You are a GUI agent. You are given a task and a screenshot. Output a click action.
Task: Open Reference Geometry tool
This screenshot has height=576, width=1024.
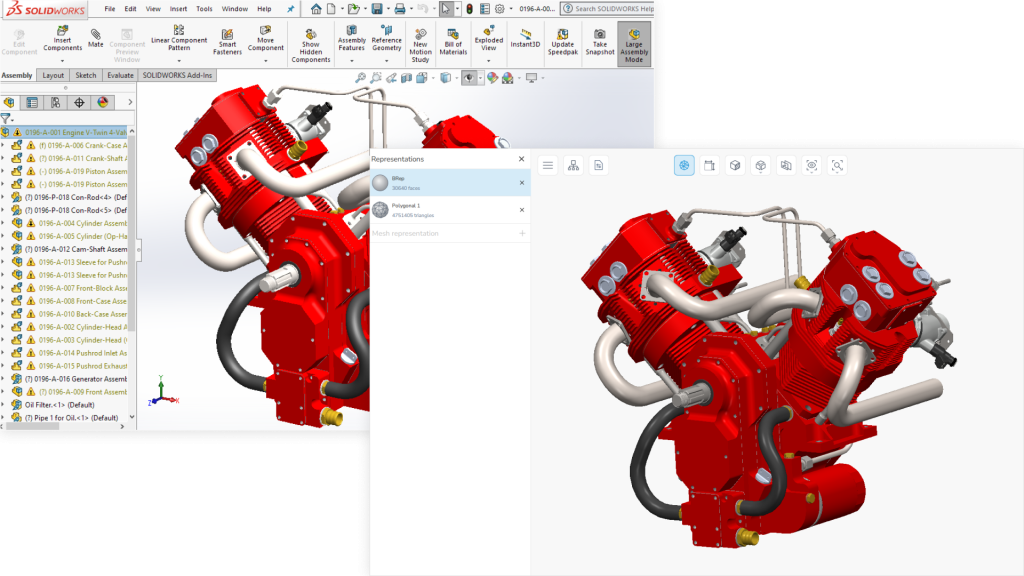387,39
